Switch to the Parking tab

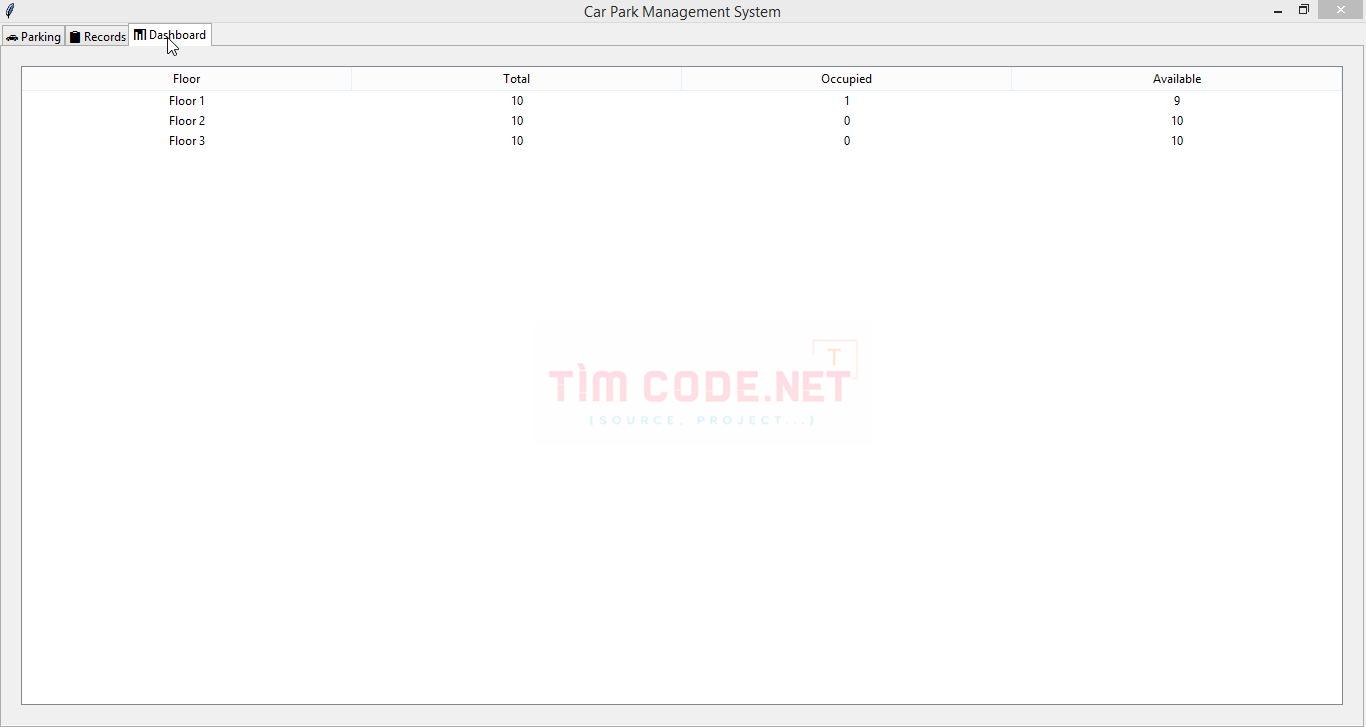(x=33, y=37)
